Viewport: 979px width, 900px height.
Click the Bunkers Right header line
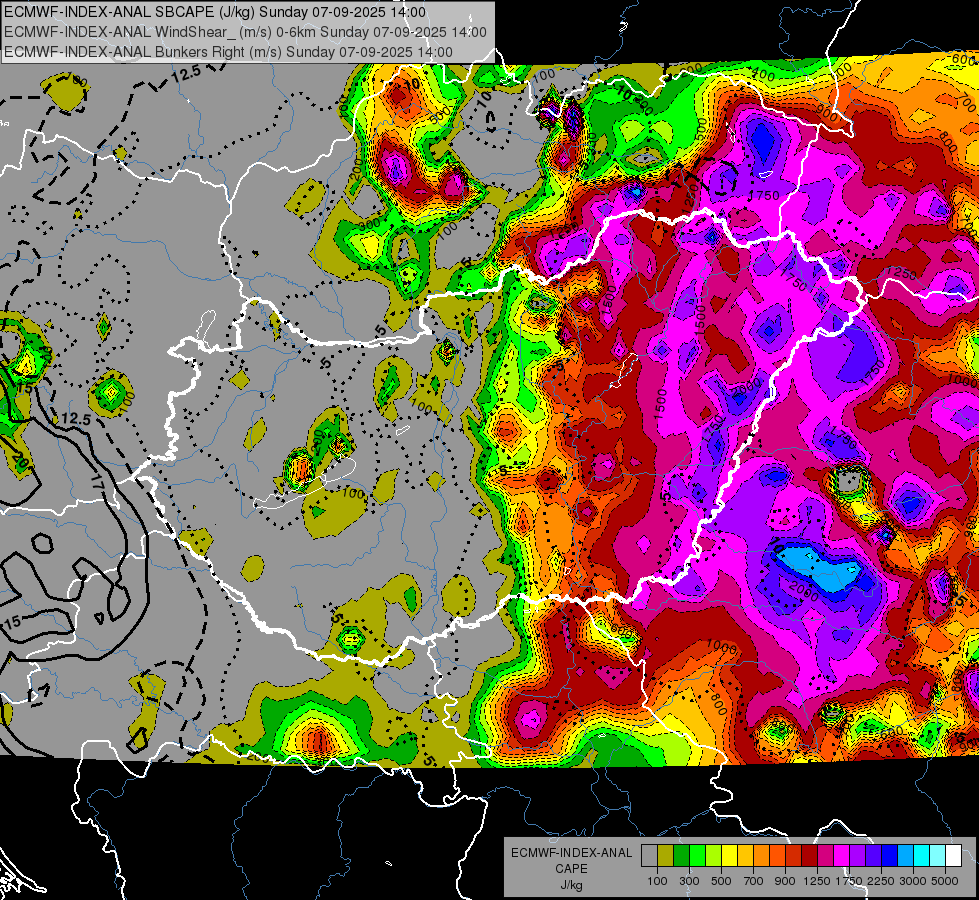[229, 52]
